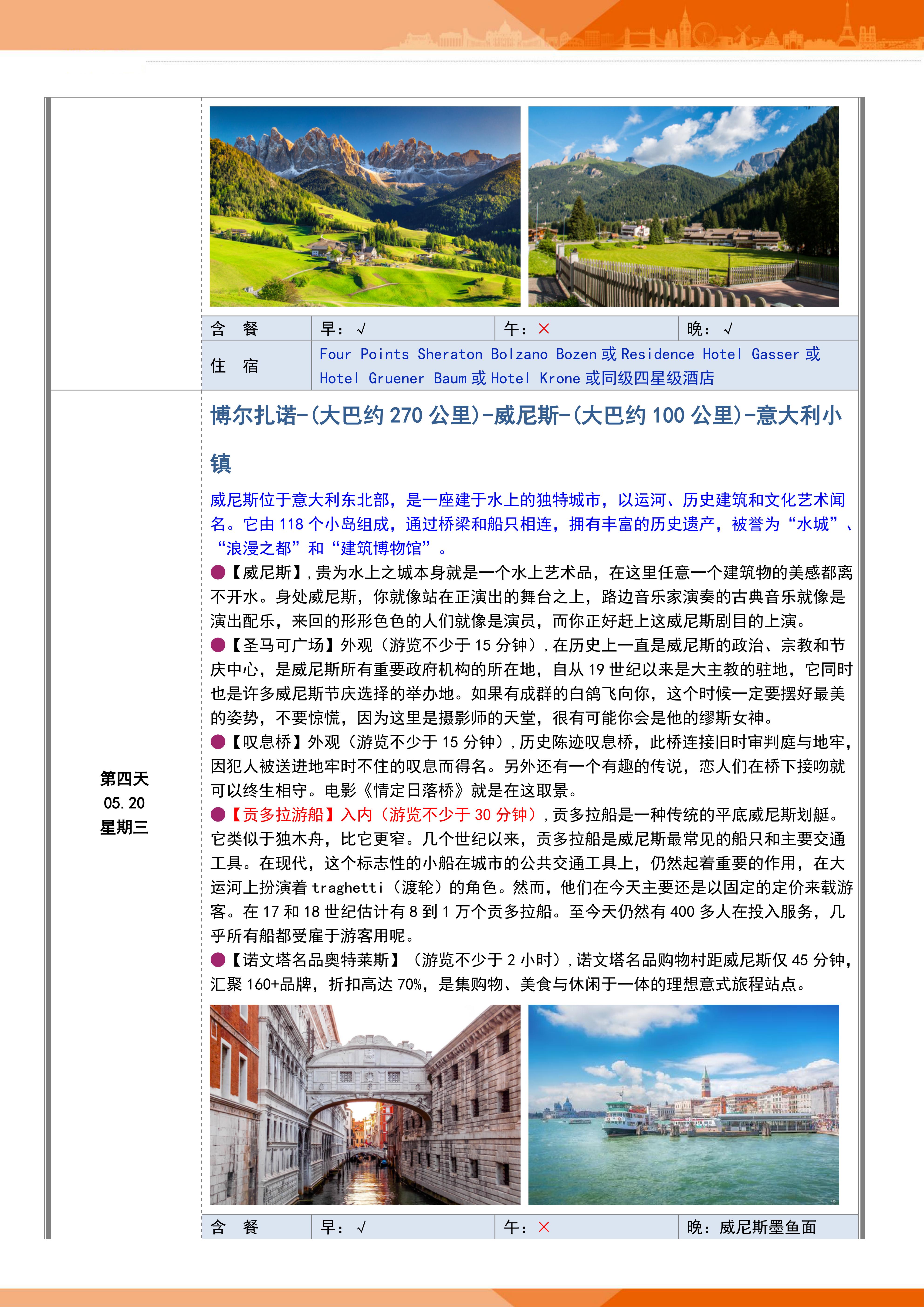This screenshot has width=924, height=1307.
Task: Click the red X beside 午 in top meal row
Action: [543, 329]
